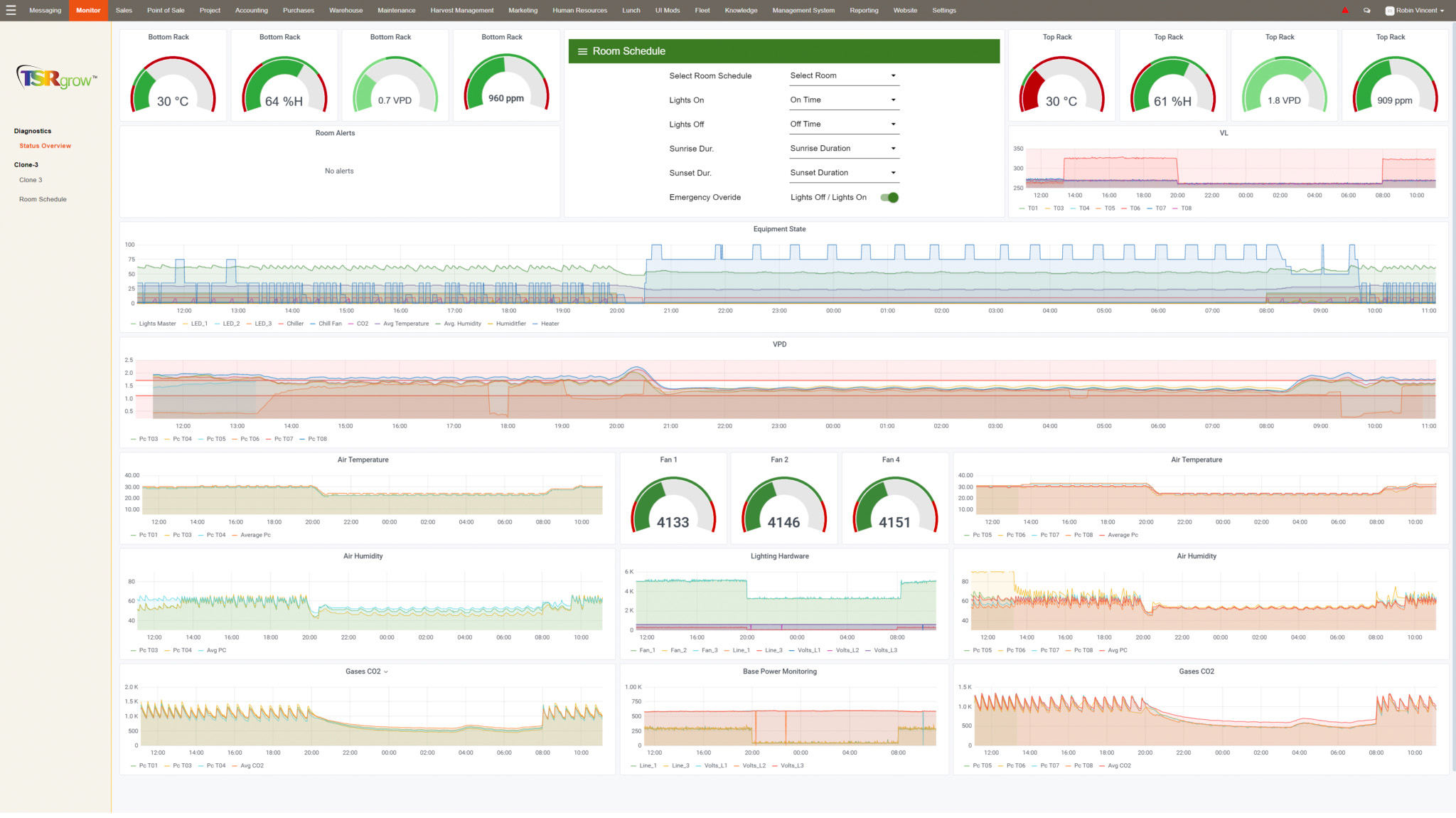Click the Diagnostics Status Overview icon
Viewport: 1456px width, 818px height.
click(x=45, y=145)
